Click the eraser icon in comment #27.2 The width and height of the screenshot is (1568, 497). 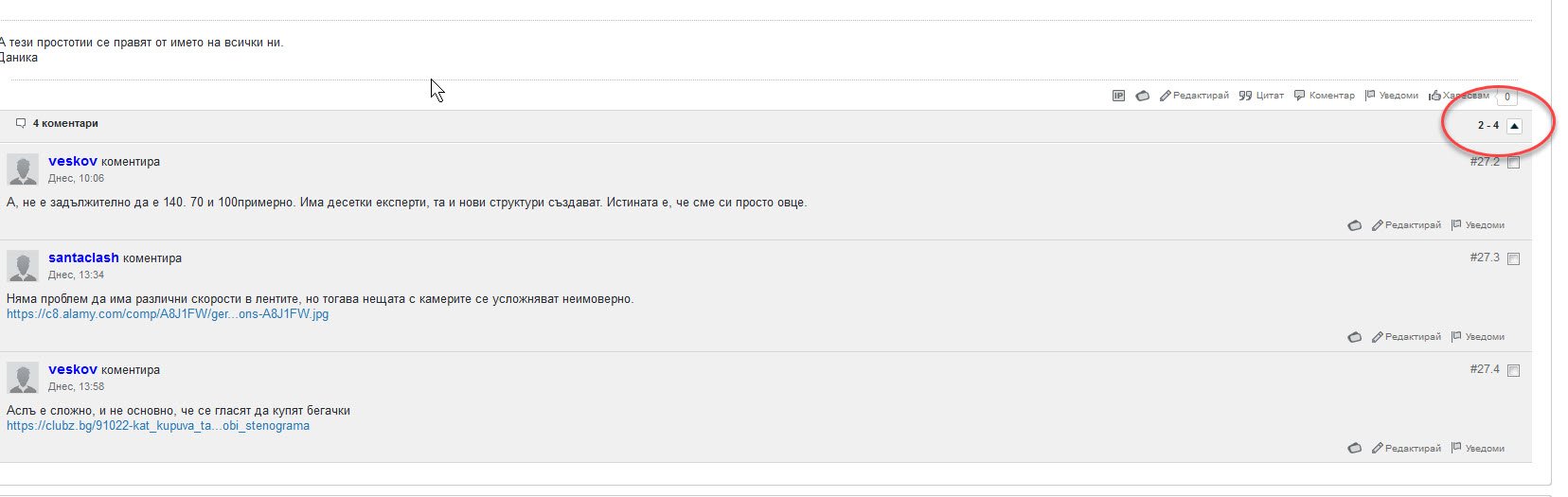[x=1355, y=225]
